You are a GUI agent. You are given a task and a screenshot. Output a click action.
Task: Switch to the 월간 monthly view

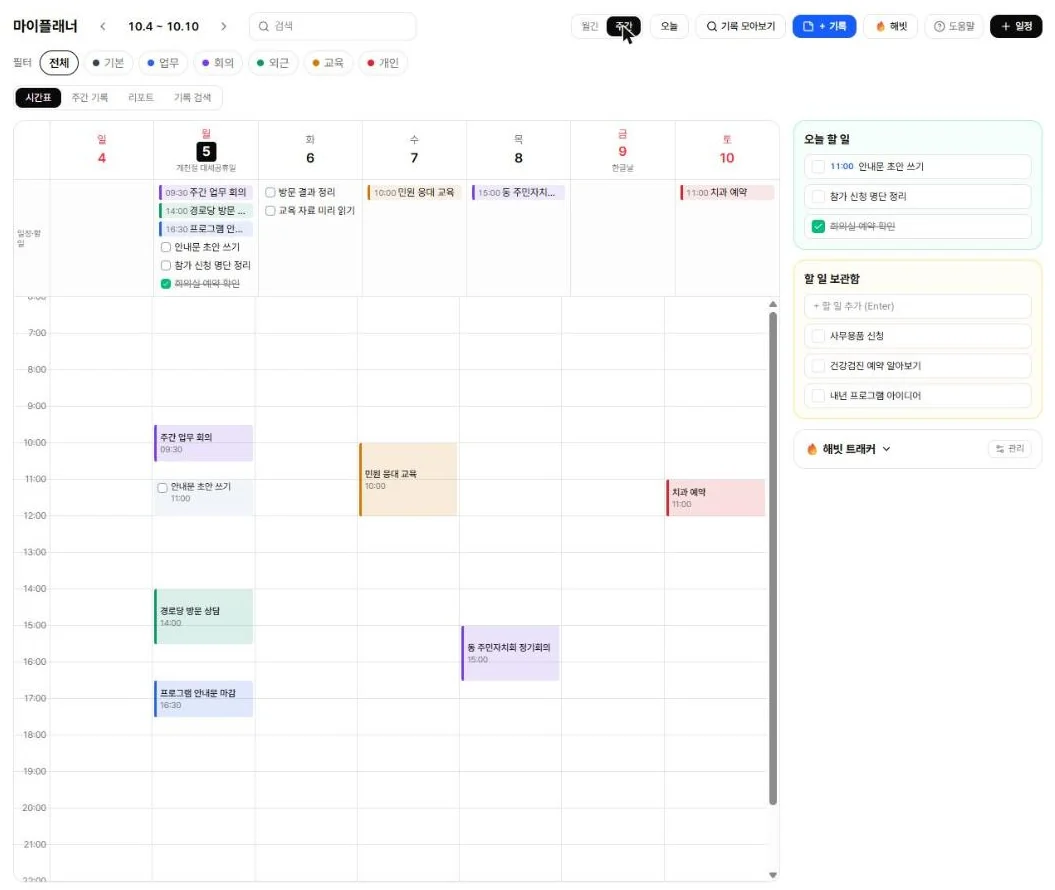[x=589, y=26]
